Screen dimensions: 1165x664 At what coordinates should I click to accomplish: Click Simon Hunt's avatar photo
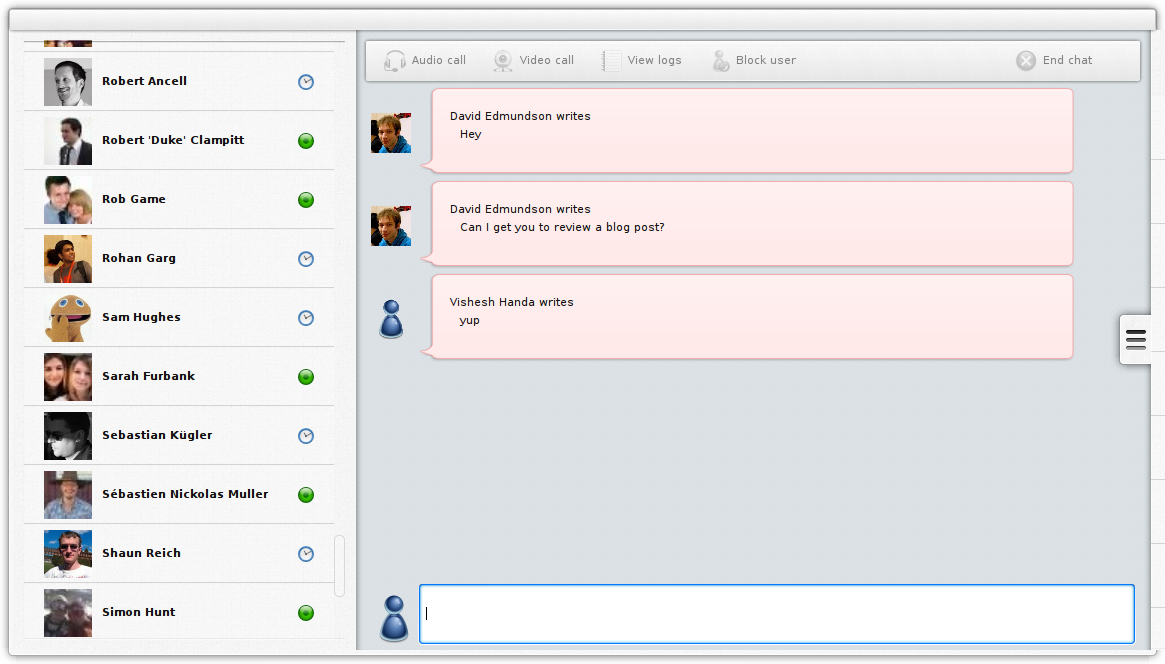tap(68, 613)
